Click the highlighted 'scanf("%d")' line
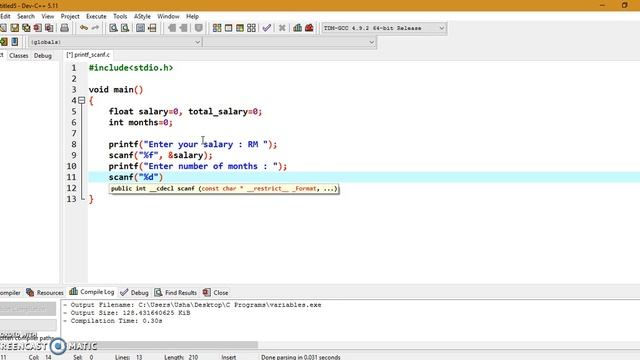 tap(136, 177)
